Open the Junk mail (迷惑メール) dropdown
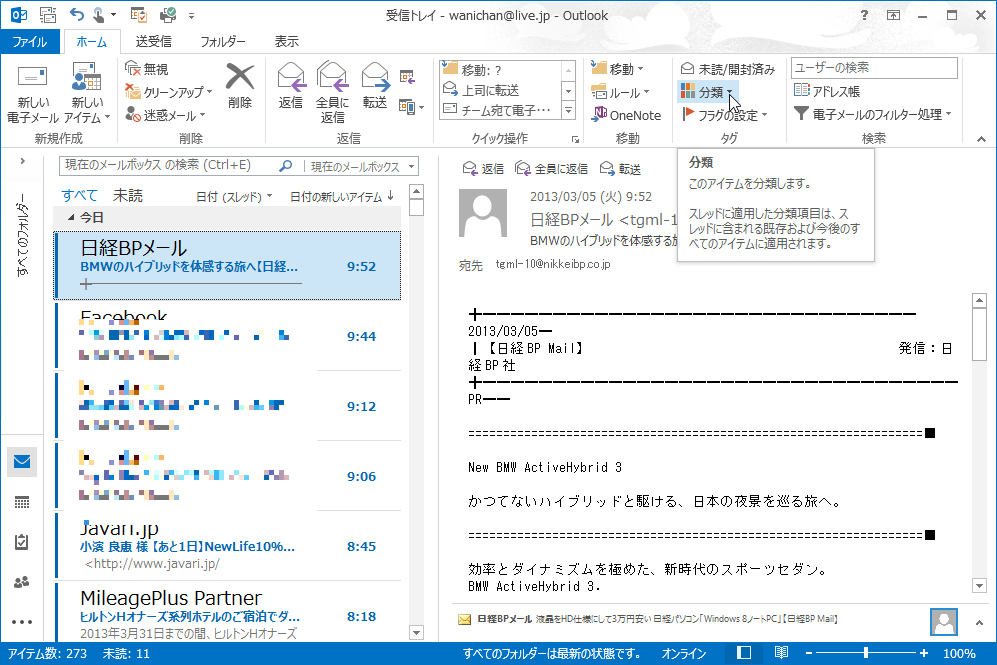 click(x=165, y=115)
